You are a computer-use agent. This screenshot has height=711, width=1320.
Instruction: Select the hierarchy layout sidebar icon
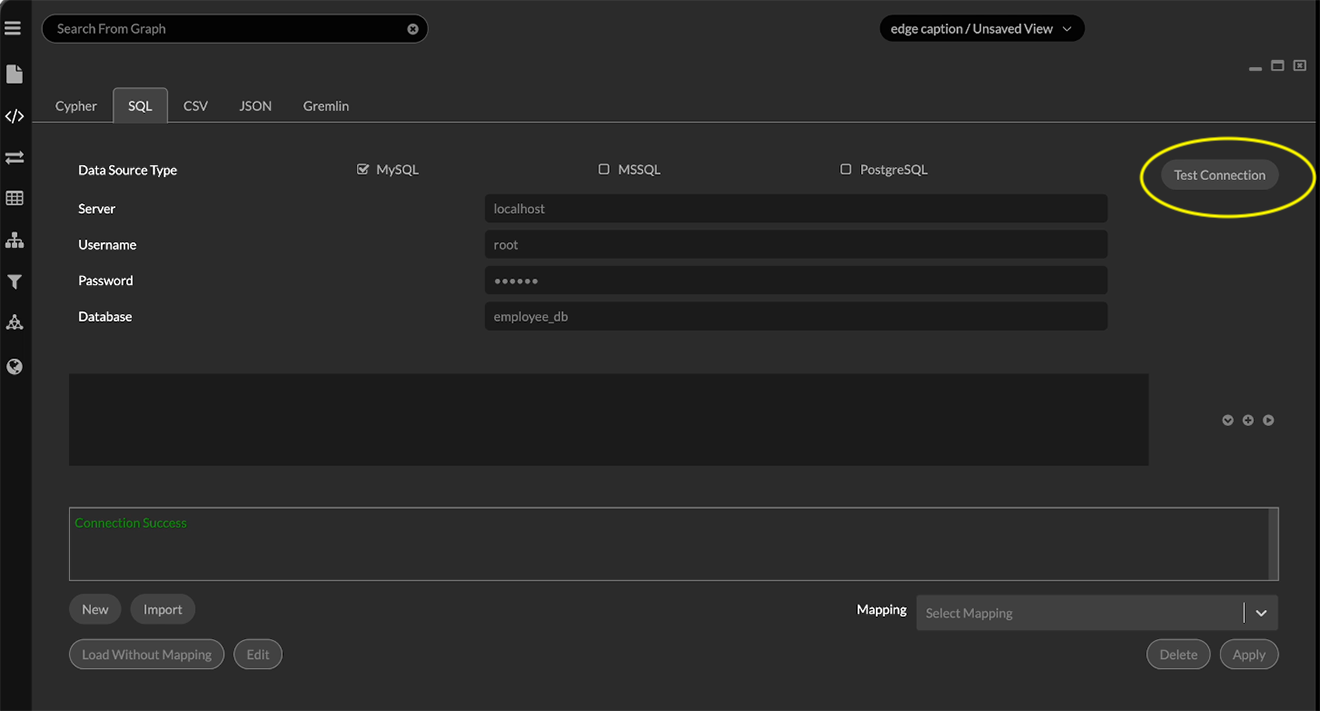coord(14,240)
